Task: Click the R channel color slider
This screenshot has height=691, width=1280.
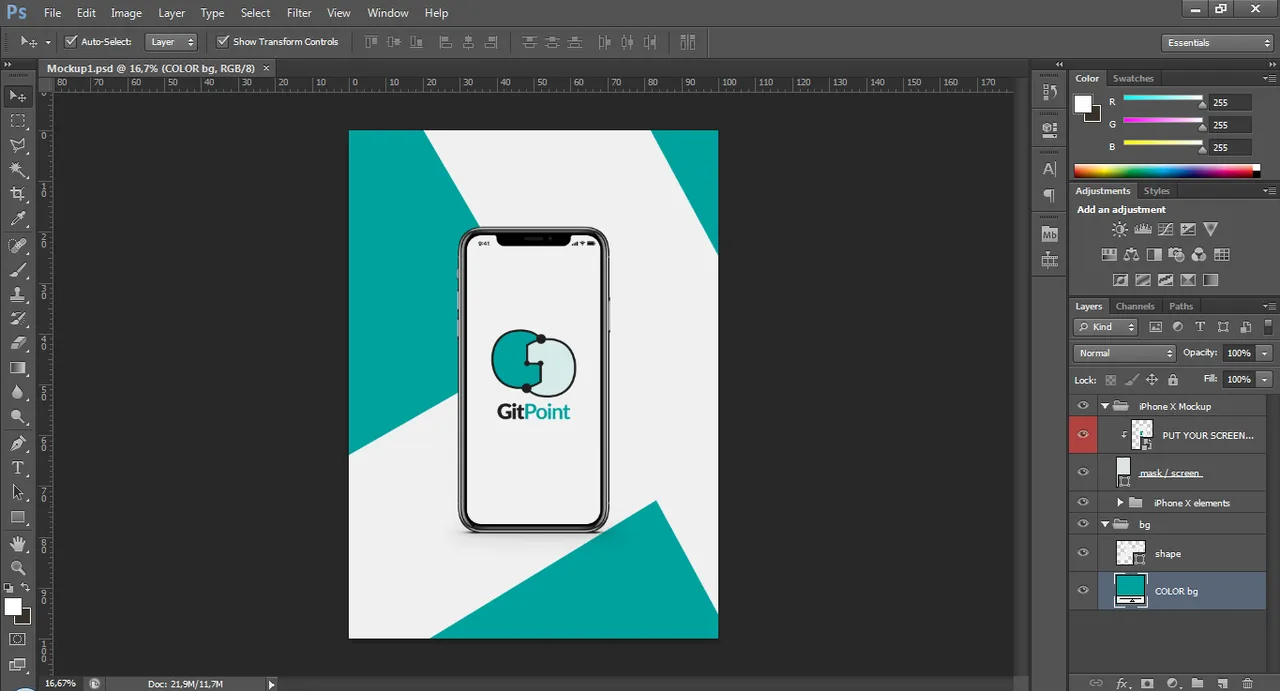Action: pos(1163,98)
